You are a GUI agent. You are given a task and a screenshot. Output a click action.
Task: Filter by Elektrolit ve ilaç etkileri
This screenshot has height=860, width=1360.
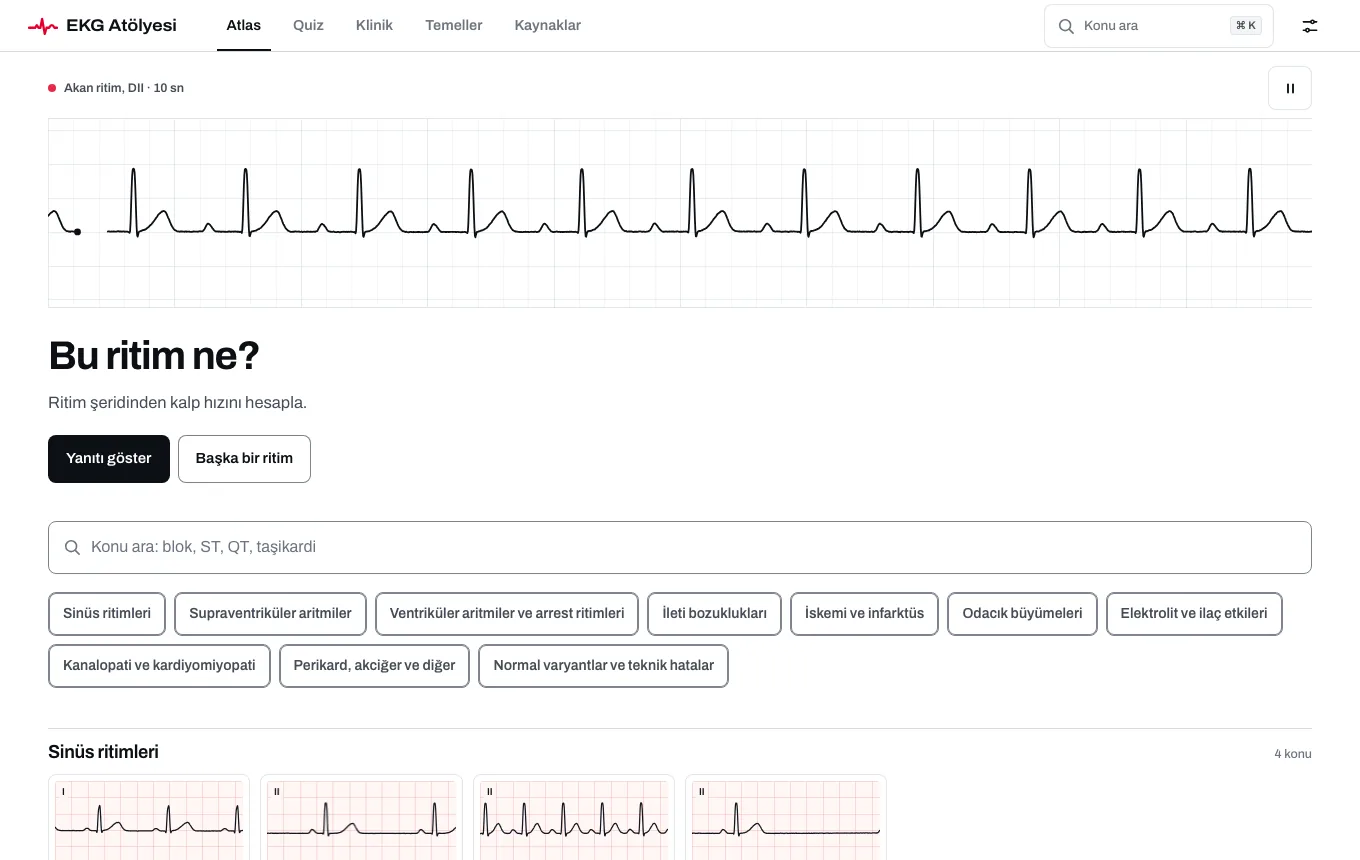[1194, 614]
